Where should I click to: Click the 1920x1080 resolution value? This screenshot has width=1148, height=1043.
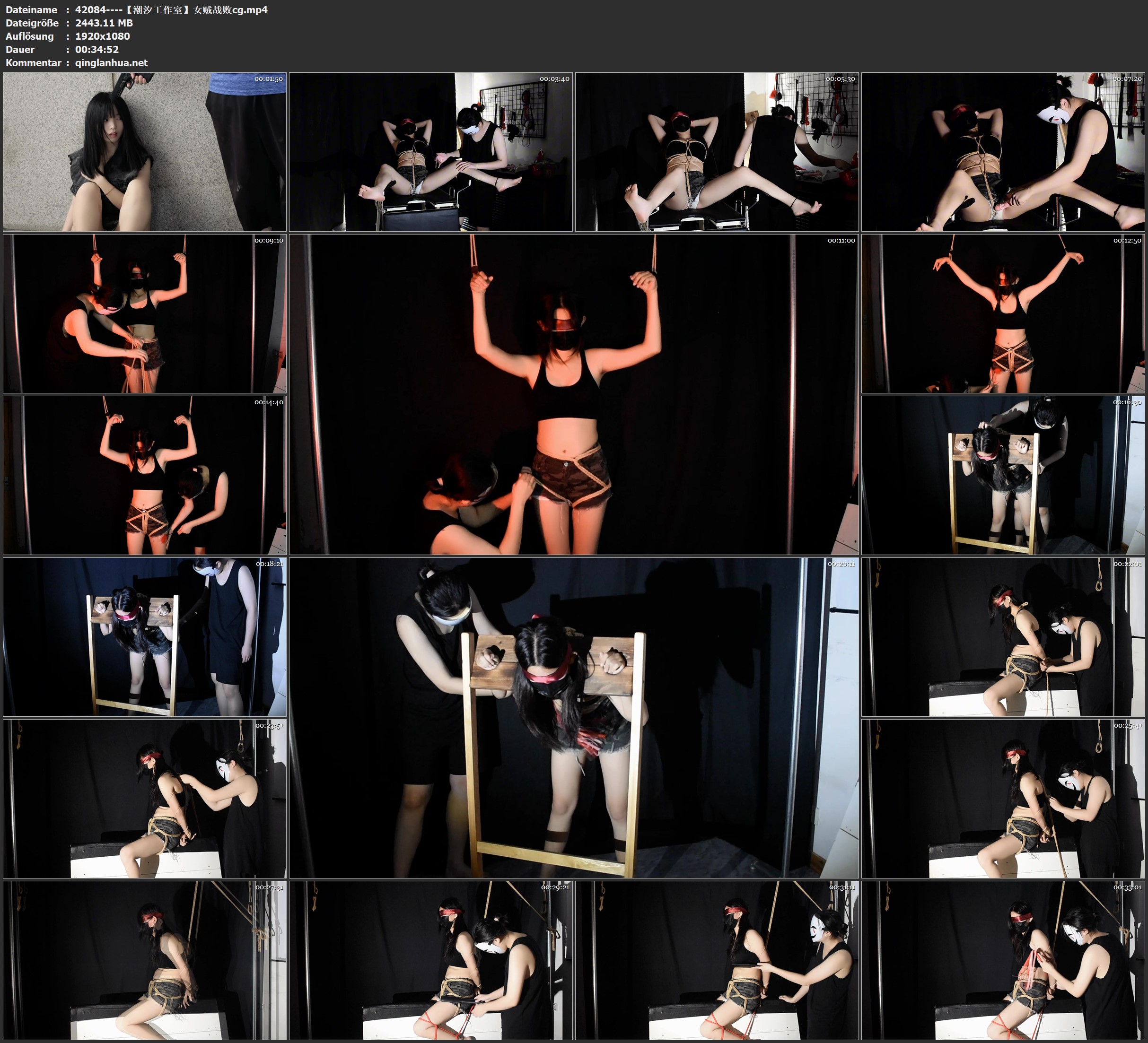tap(103, 36)
